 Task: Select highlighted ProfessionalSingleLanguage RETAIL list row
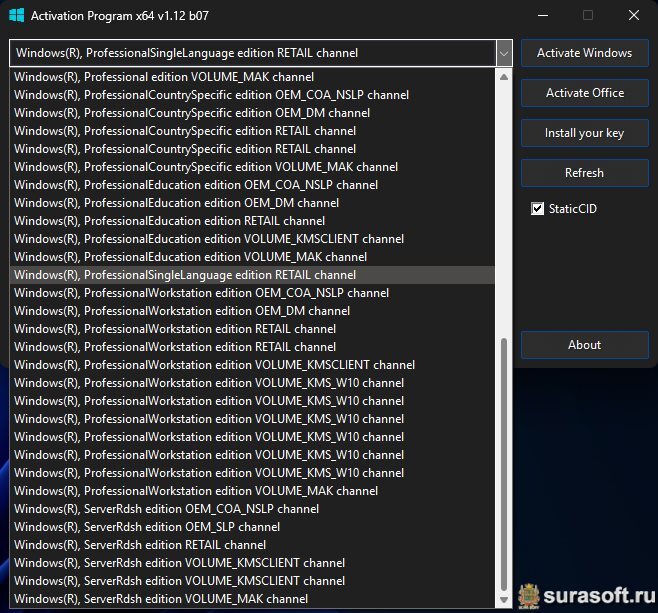[252, 275]
